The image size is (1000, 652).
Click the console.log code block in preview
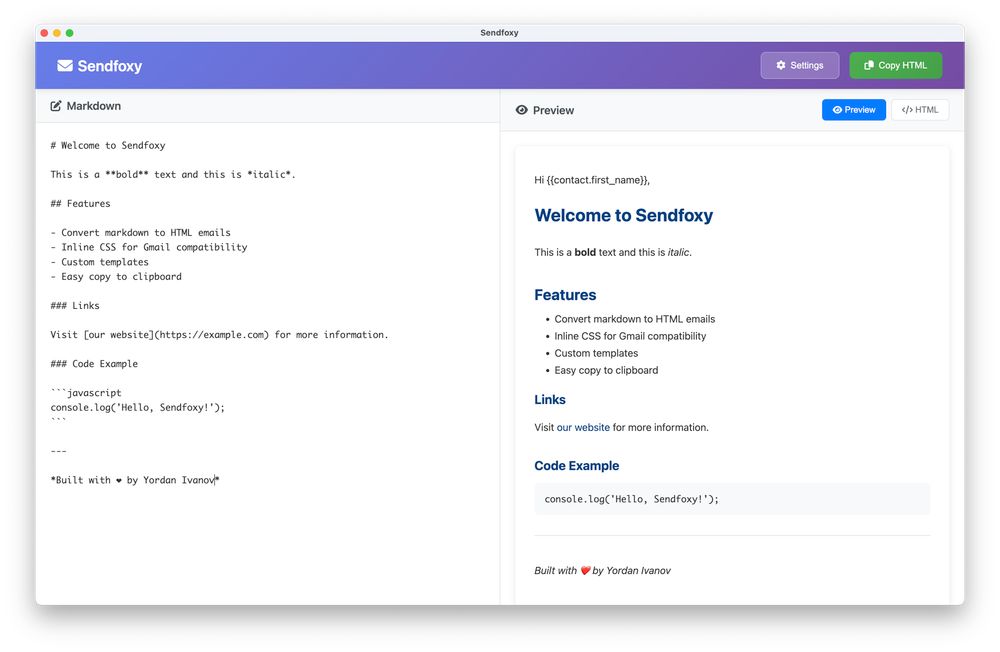[x=732, y=499]
